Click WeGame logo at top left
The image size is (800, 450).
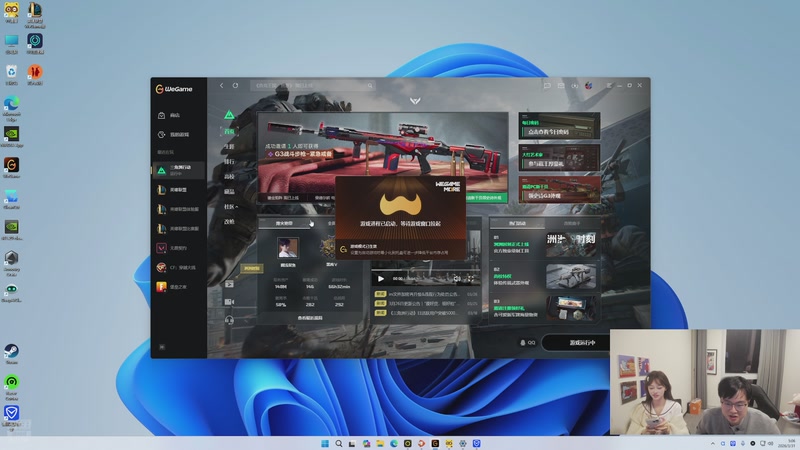click(x=174, y=89)
